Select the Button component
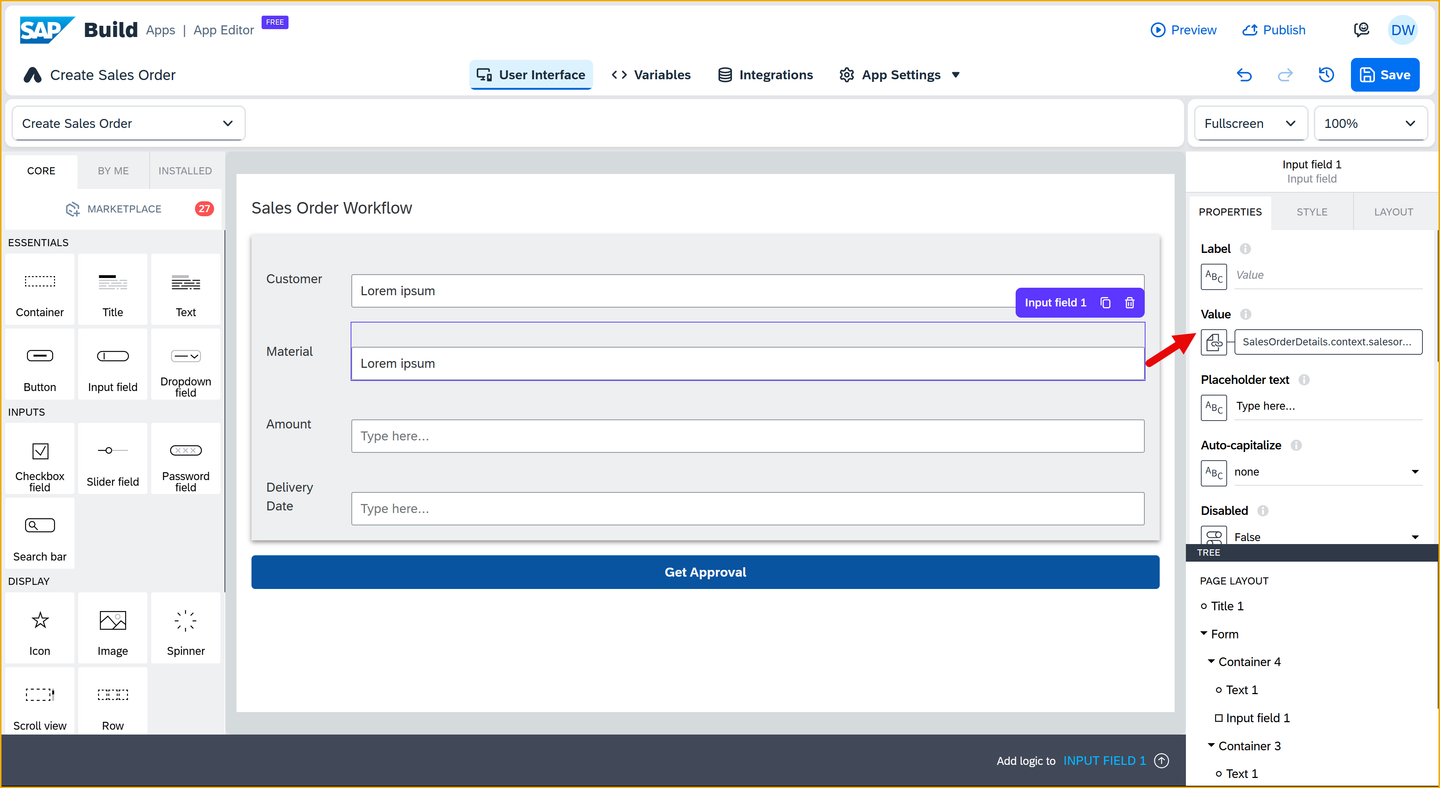This screenshot has width=1440, height=788. [40, 364]
